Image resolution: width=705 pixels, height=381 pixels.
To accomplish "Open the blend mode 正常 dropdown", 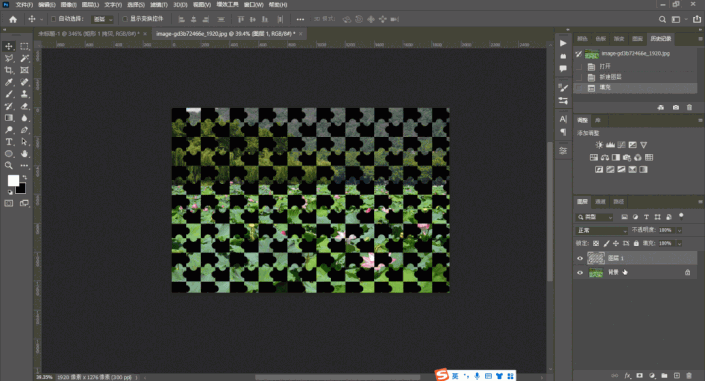I will [601, 230].
